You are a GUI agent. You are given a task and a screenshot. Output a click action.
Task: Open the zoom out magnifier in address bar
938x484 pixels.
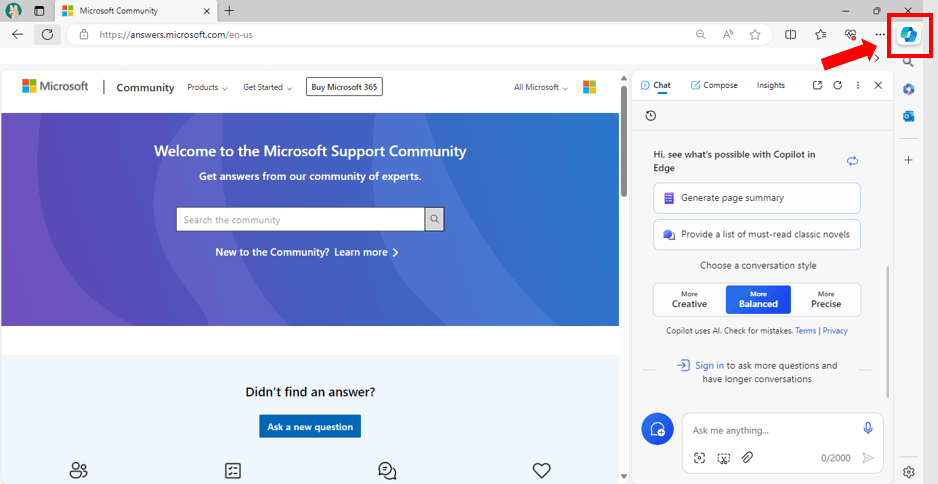point(701,35)
